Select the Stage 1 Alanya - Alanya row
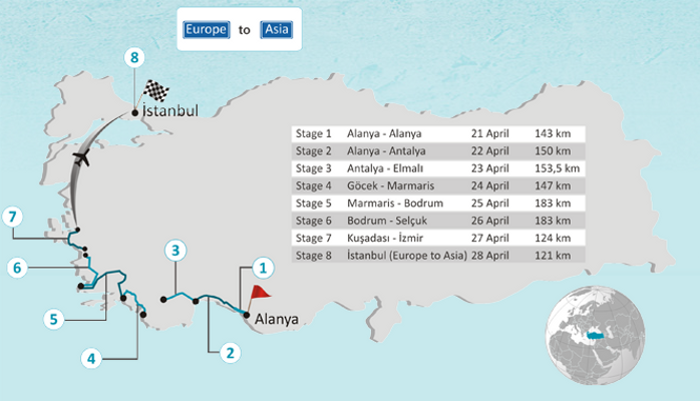This screenshot has width=700, height=401. 438,133
